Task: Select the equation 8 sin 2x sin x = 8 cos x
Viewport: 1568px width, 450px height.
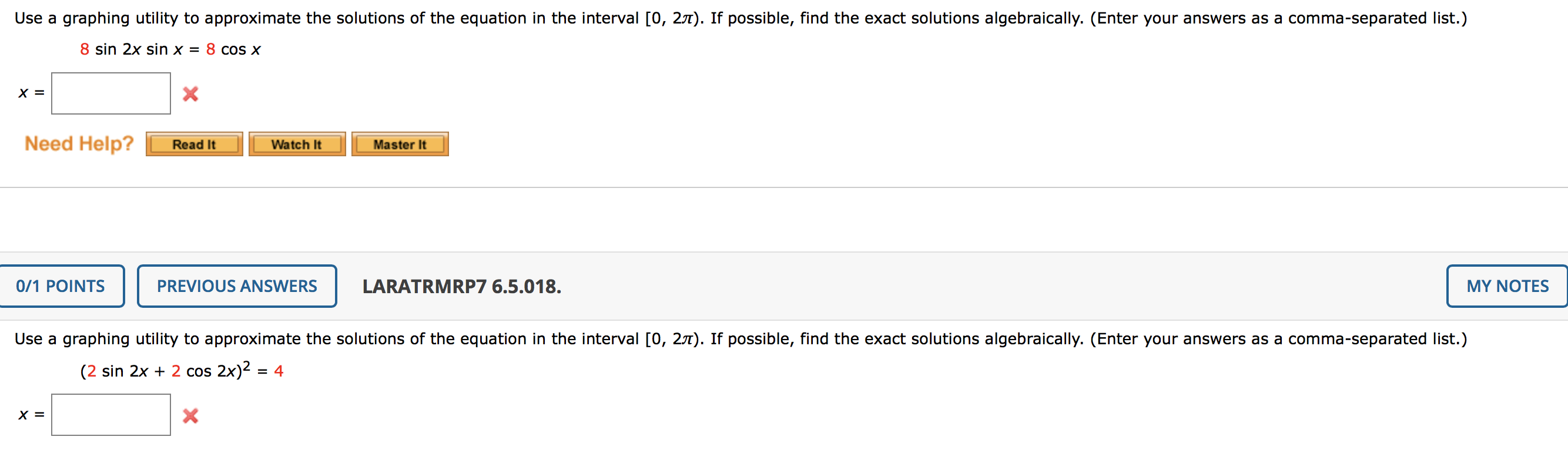Action: click(170, 49)
